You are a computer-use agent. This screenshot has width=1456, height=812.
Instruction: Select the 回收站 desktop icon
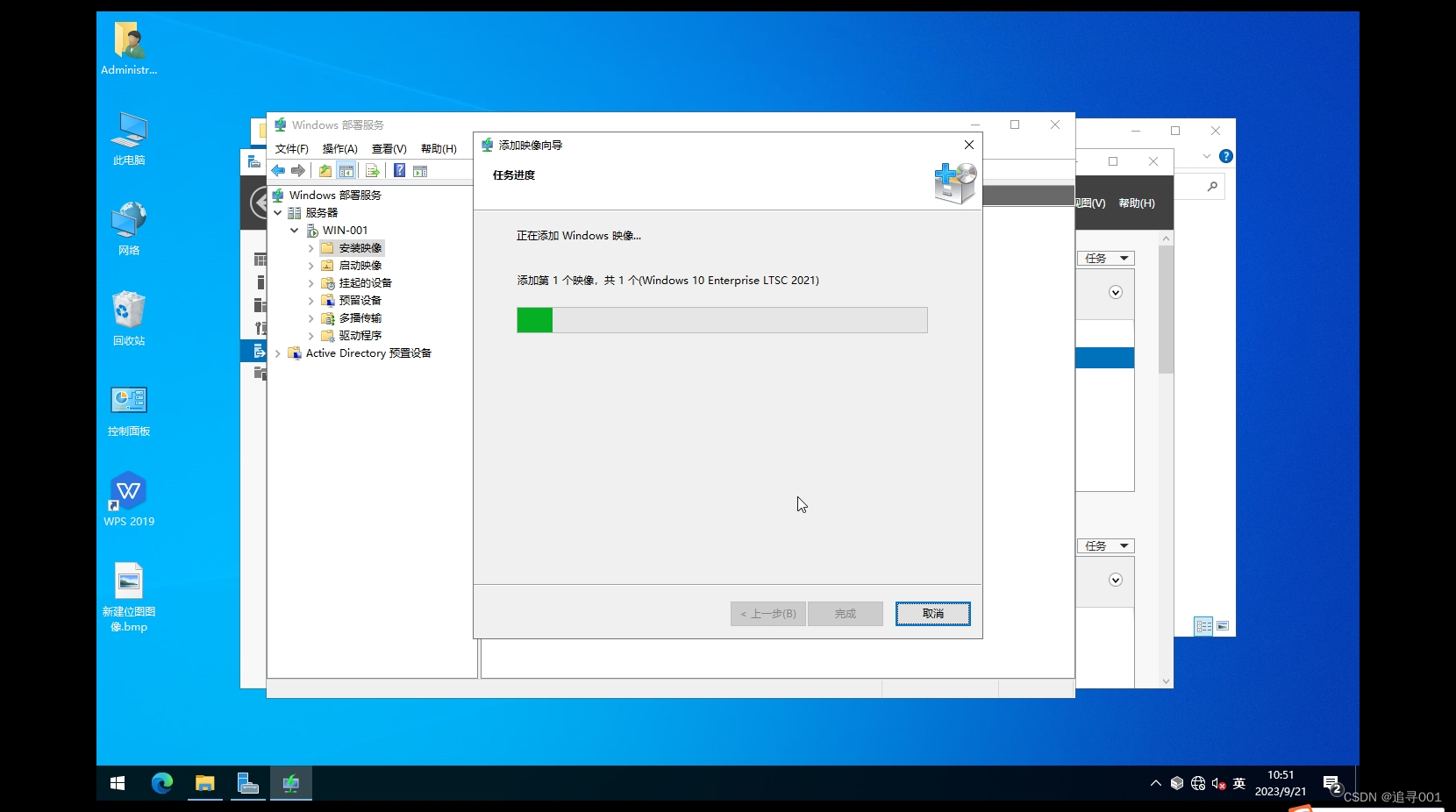[129, 319]
